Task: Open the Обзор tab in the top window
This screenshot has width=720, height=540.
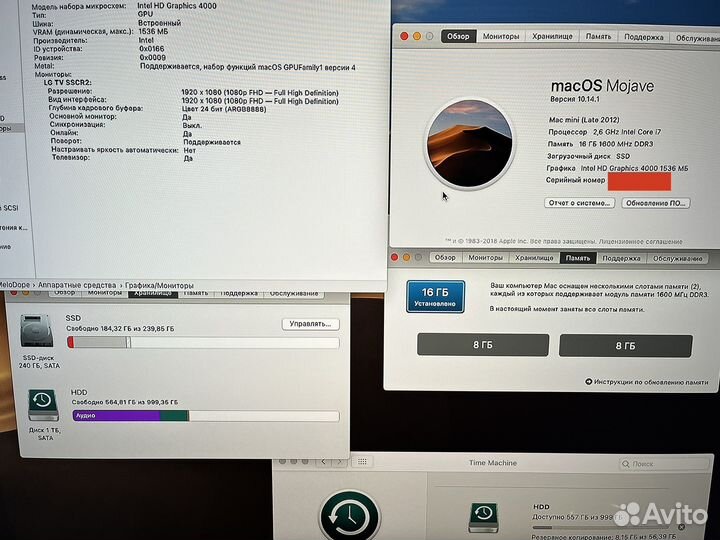Action: click(x=458, y=36)
